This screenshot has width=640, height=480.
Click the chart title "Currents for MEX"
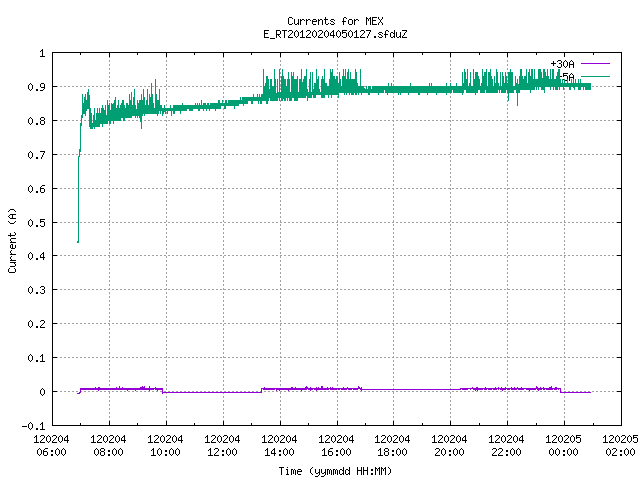click(x=335, y=21)
